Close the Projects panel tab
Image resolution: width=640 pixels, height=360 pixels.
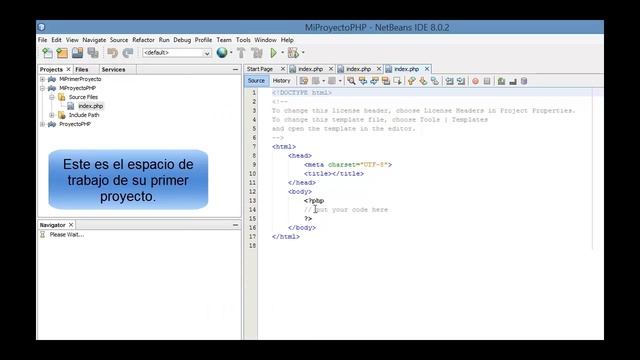(68, 69)
